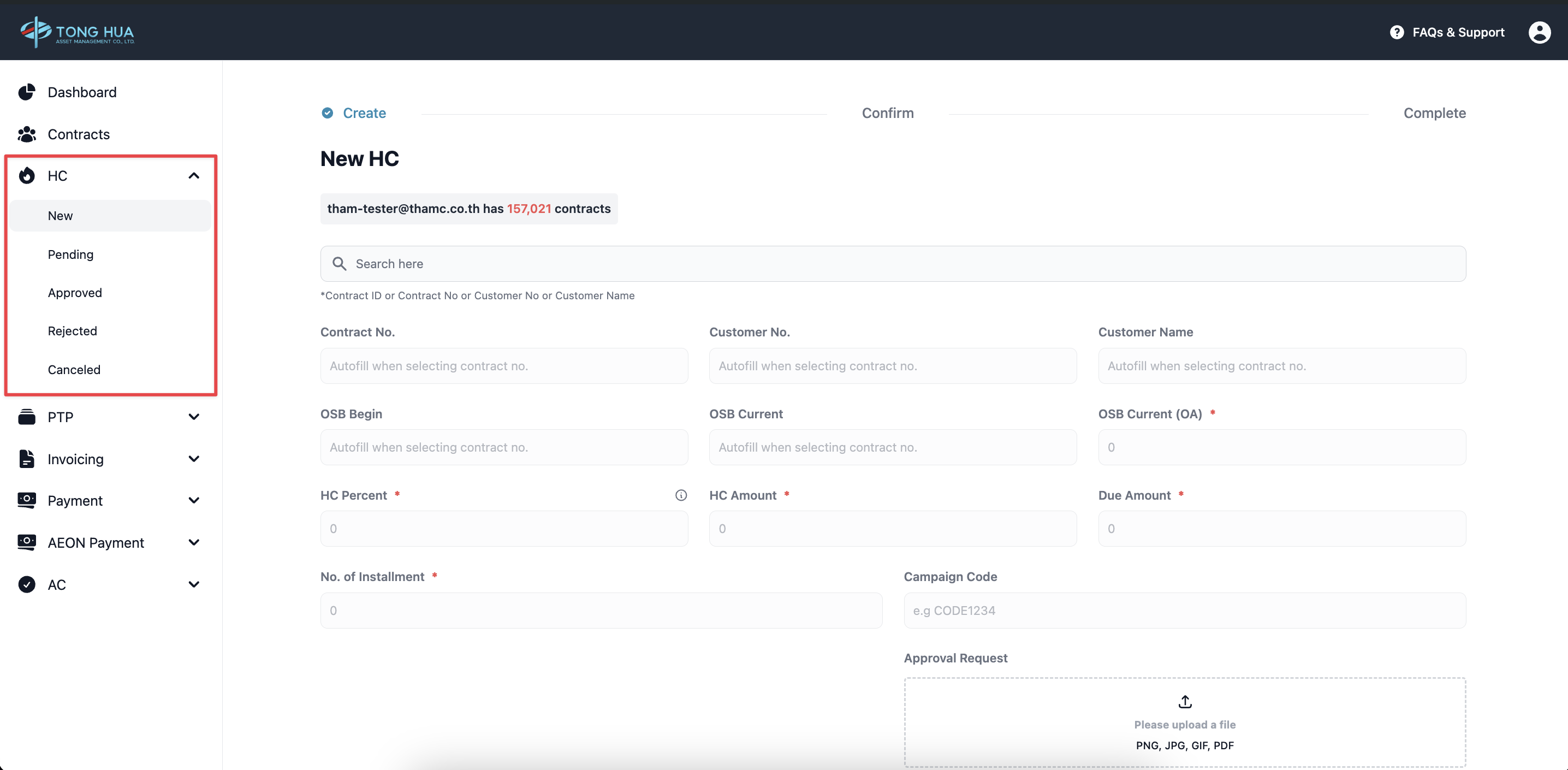Expand the Payment menu chevron
This screenshot has width=1568, height=770.
(194, 500)
